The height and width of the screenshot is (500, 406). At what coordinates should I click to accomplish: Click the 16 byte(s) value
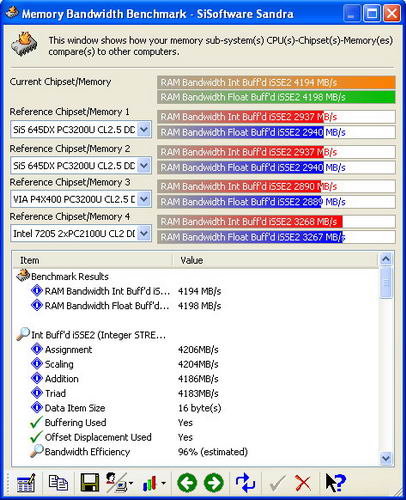(x=199, y=408)
